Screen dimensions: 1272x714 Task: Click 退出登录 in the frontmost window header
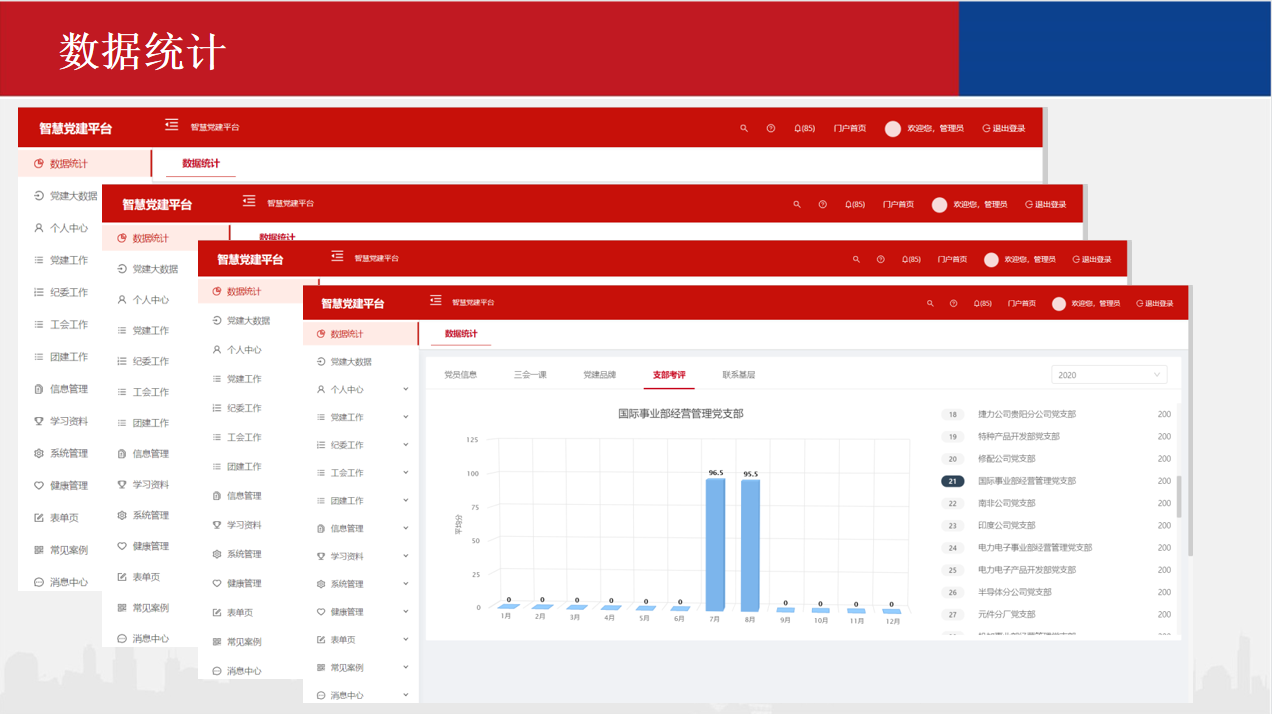(1154, 303)
